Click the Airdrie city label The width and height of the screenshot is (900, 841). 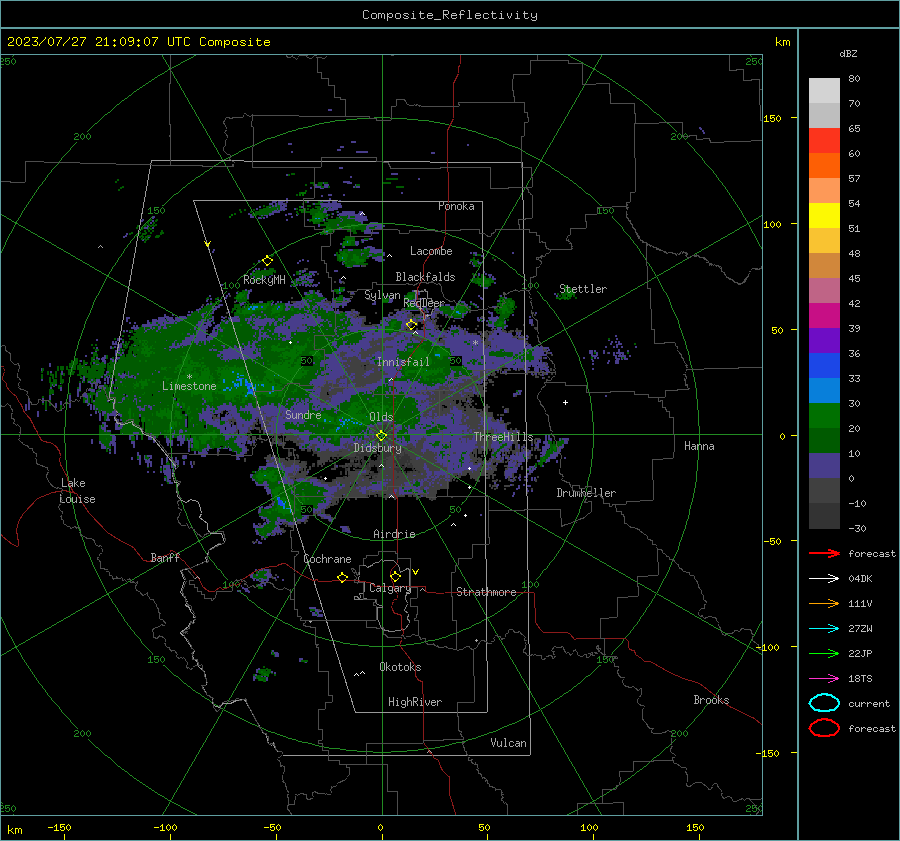coord(394,534)
